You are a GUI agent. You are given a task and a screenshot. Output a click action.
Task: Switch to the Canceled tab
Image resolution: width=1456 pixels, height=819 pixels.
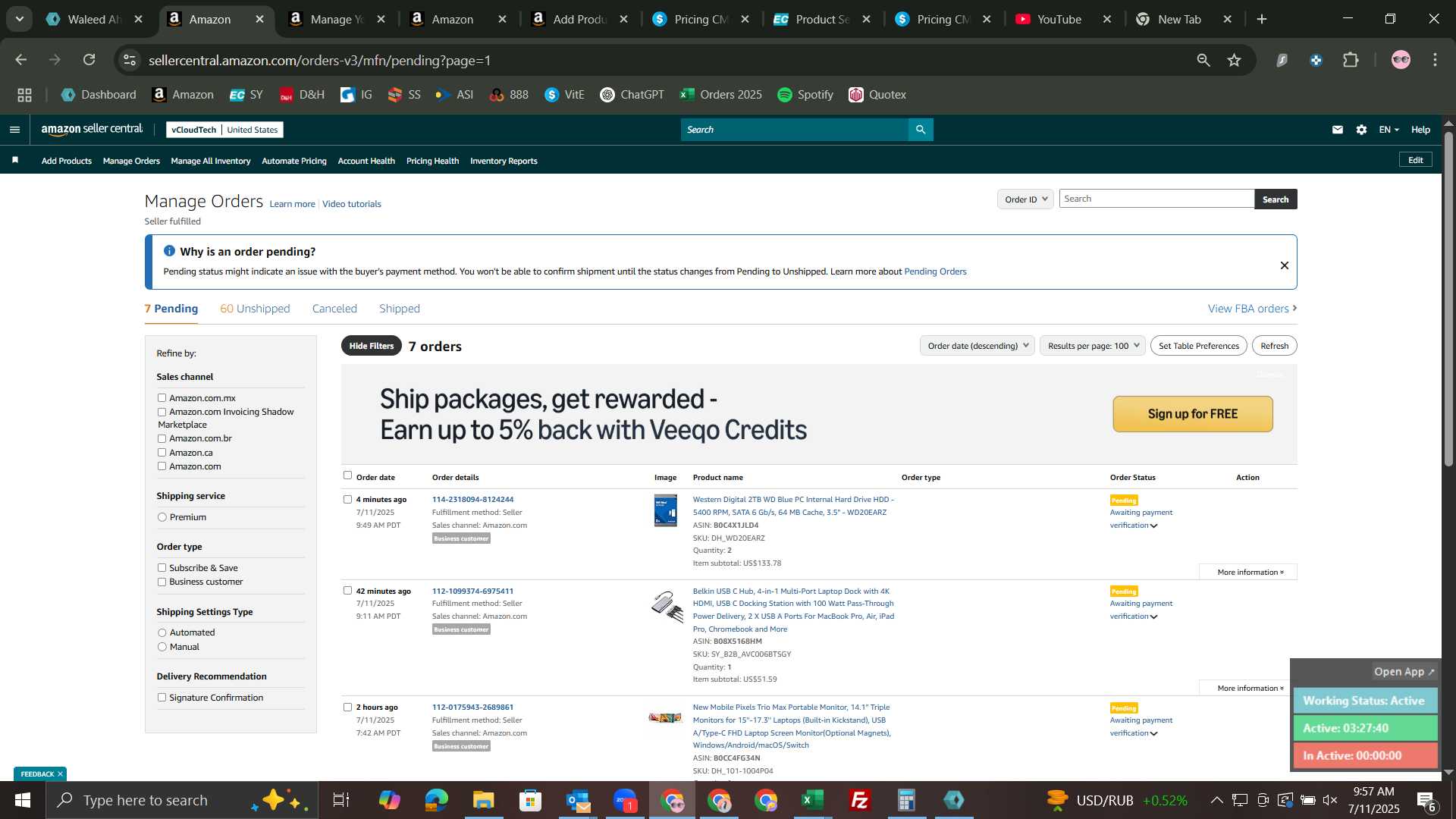click(334, 309)
